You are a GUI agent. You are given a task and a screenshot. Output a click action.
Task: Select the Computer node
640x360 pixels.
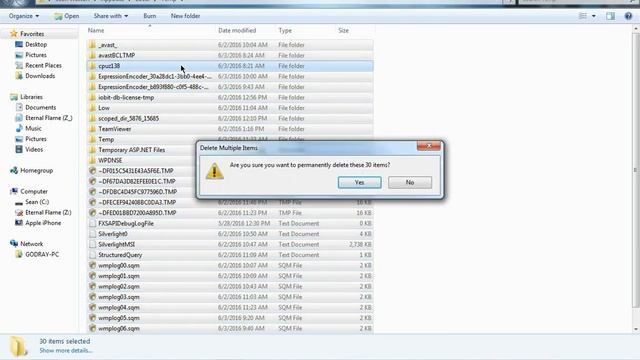pyautogui.click(x=34, y=191)
